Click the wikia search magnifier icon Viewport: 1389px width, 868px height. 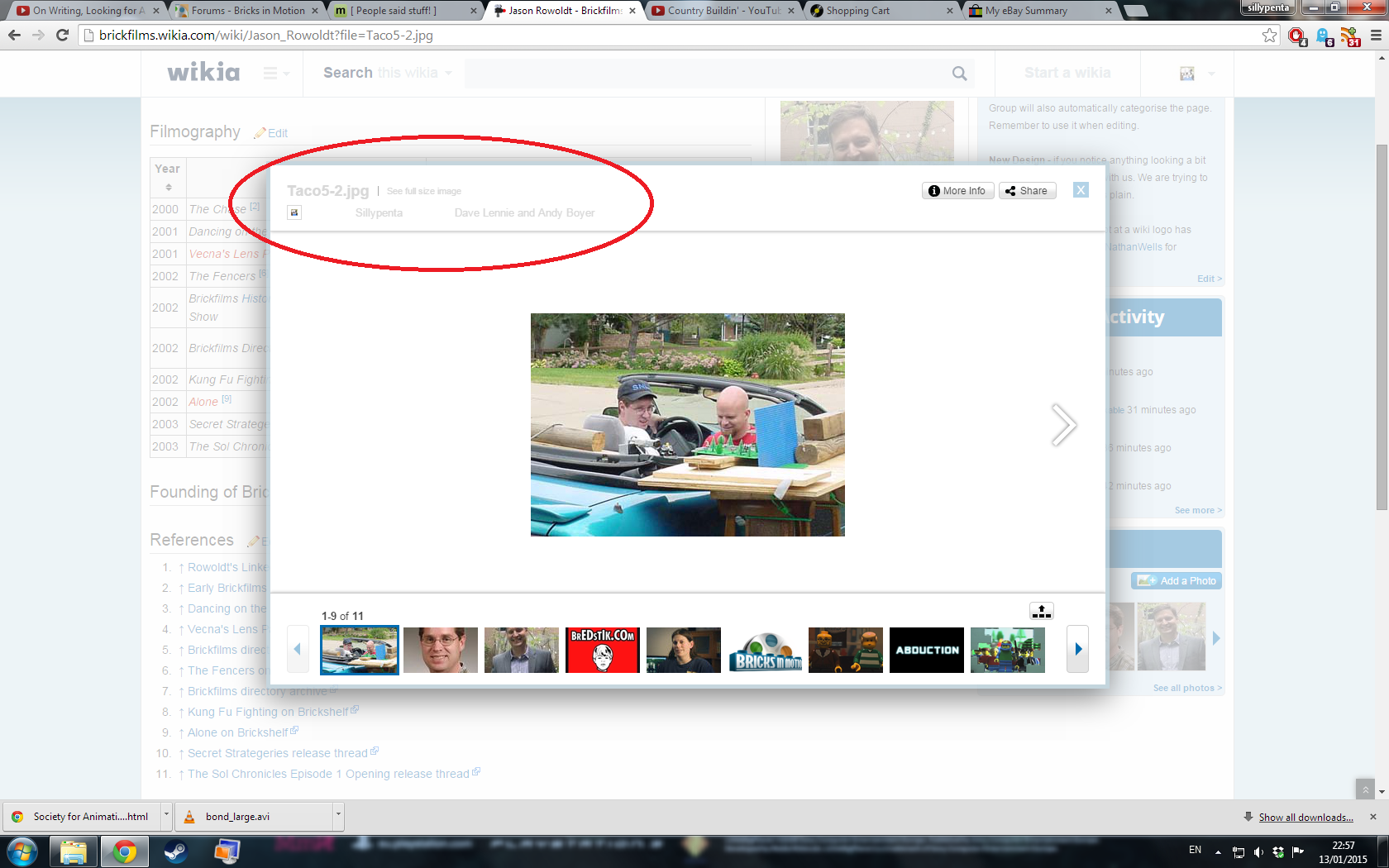(x=959, y=73)
